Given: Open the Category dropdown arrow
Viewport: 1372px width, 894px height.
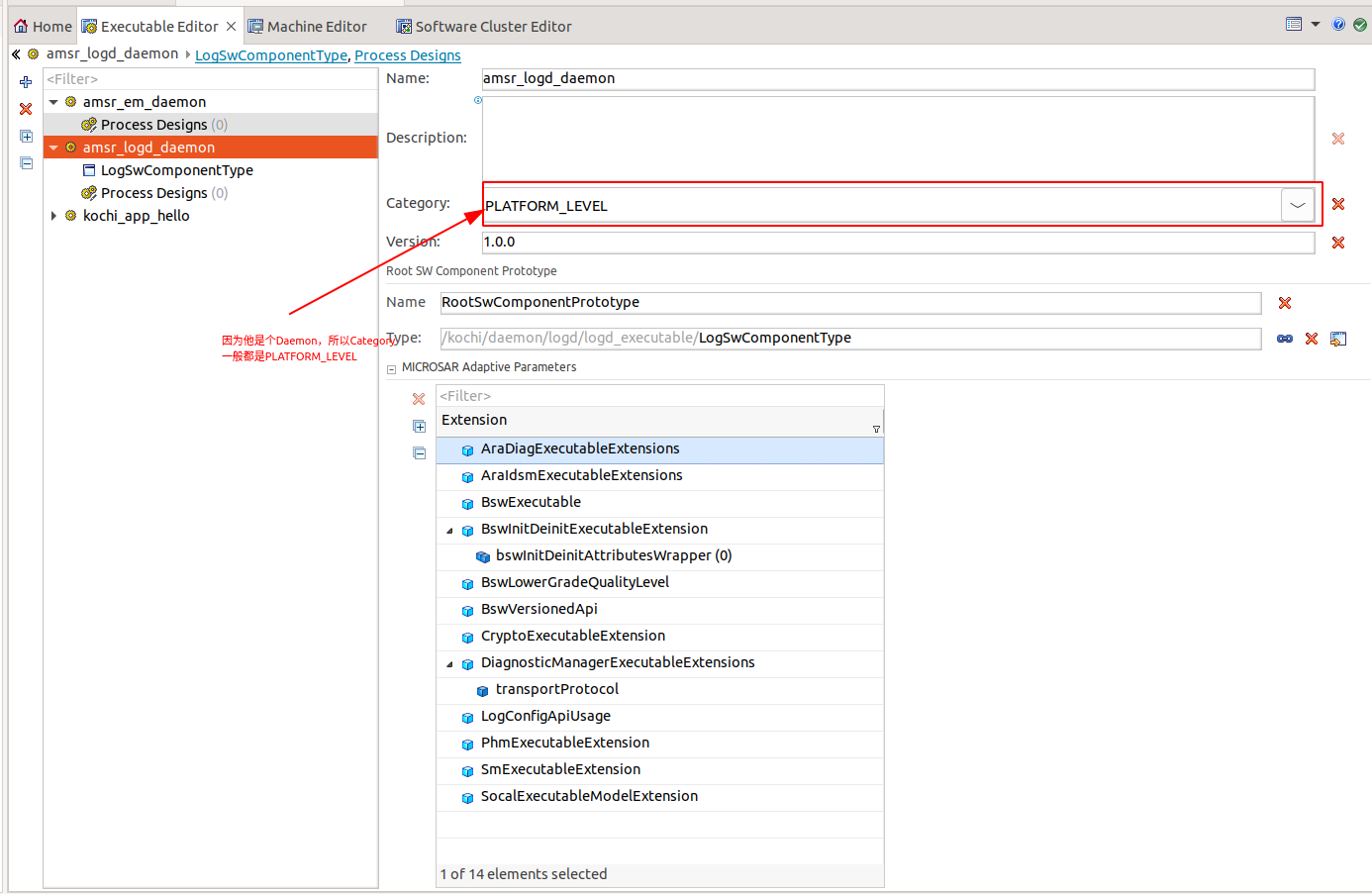Looking at the screenshot, I should [1298, 205].
